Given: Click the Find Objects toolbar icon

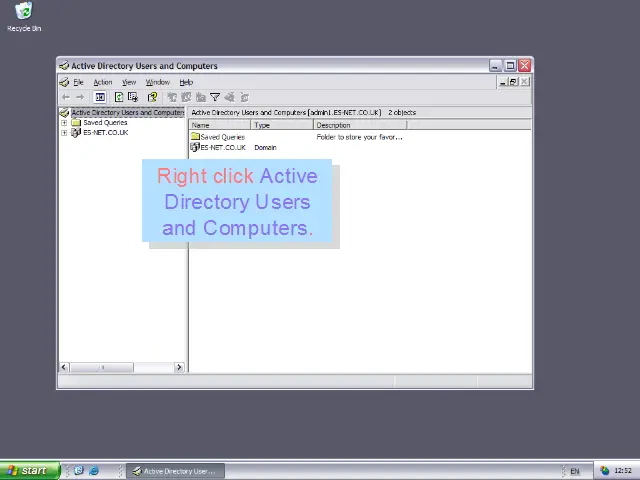Looking at the screenshot, I should click(x=229, y=97).
